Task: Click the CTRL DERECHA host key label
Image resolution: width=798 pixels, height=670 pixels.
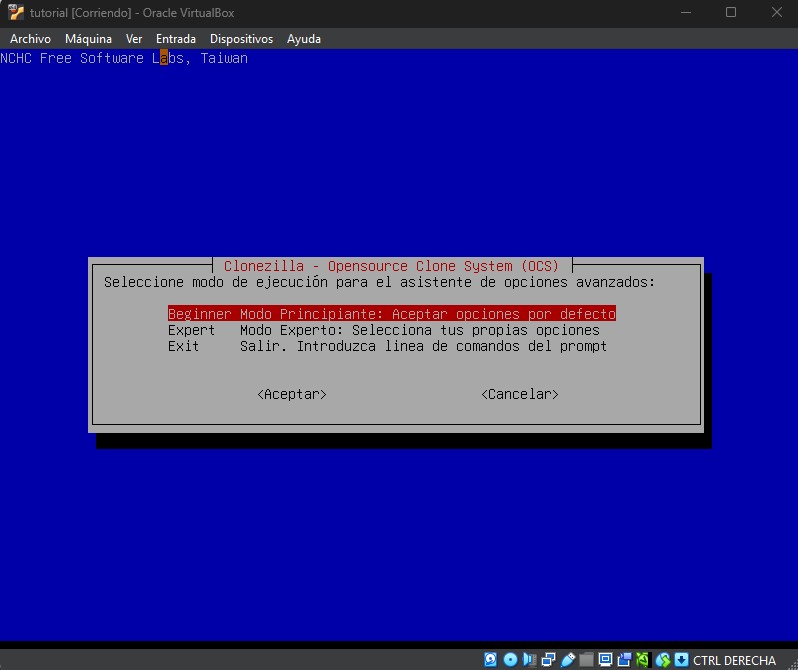Action: (734, 660)
